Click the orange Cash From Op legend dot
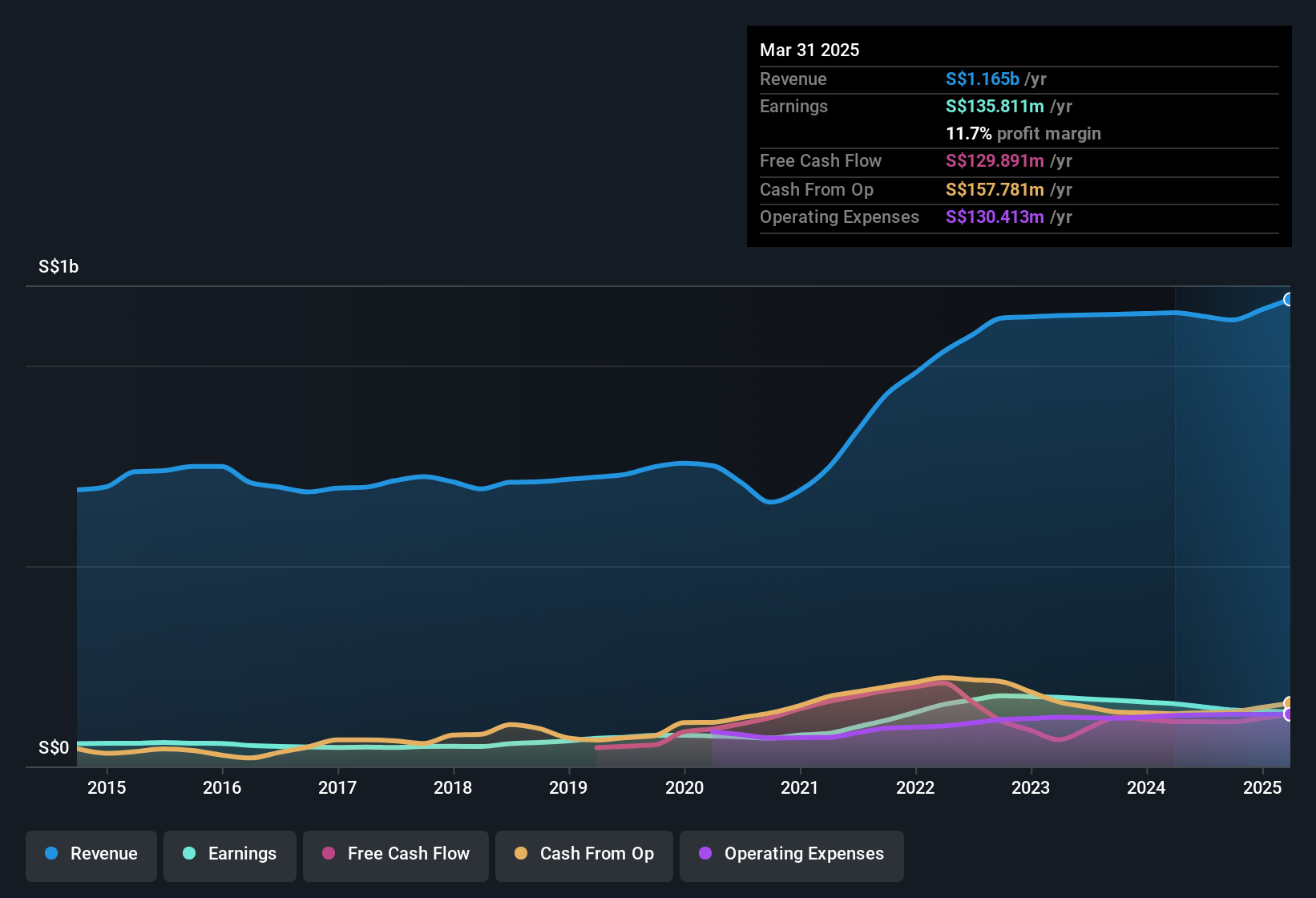Screen dimensions: 1316x898 520,854
